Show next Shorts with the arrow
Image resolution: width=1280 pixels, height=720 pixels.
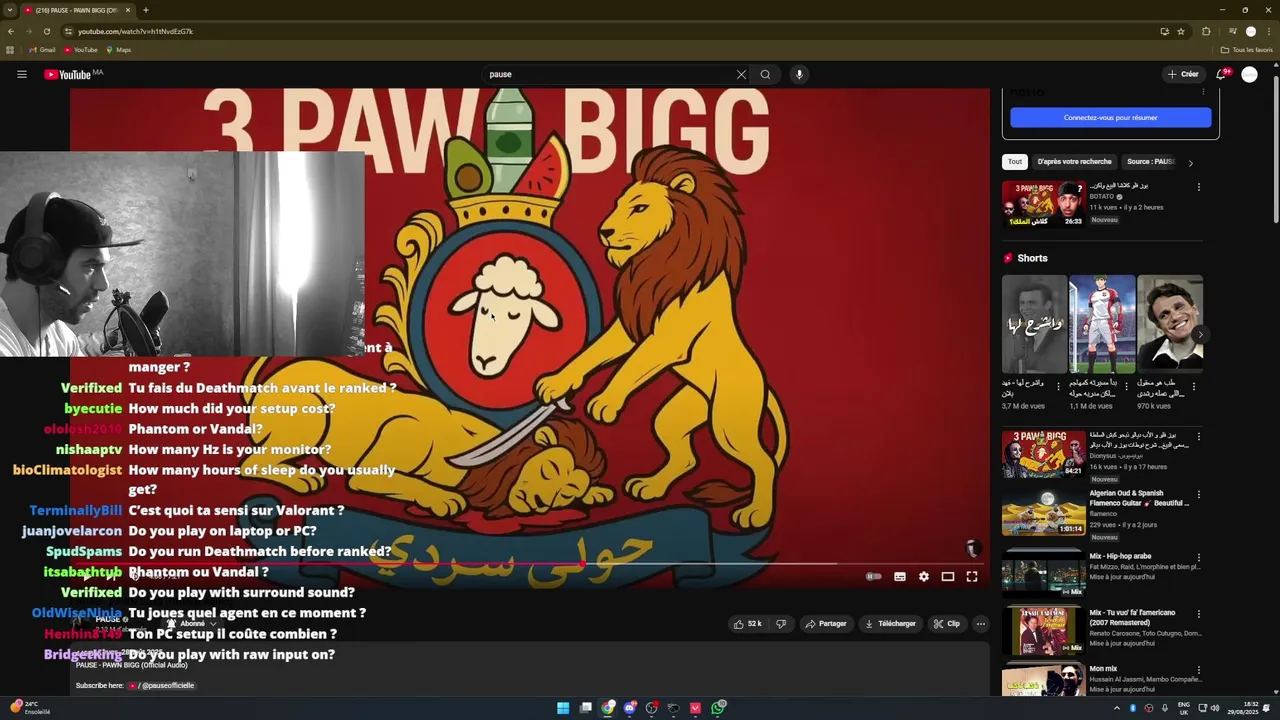[1199, 335]
